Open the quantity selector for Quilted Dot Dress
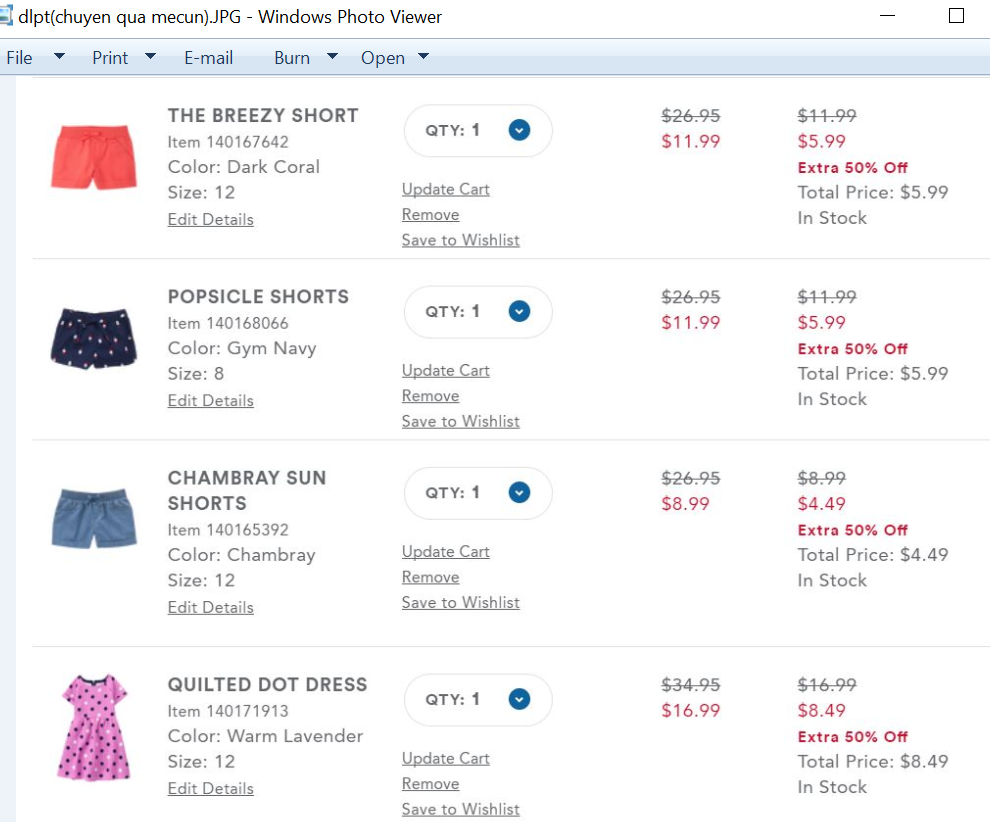990x822 pixels. [518, 699]
